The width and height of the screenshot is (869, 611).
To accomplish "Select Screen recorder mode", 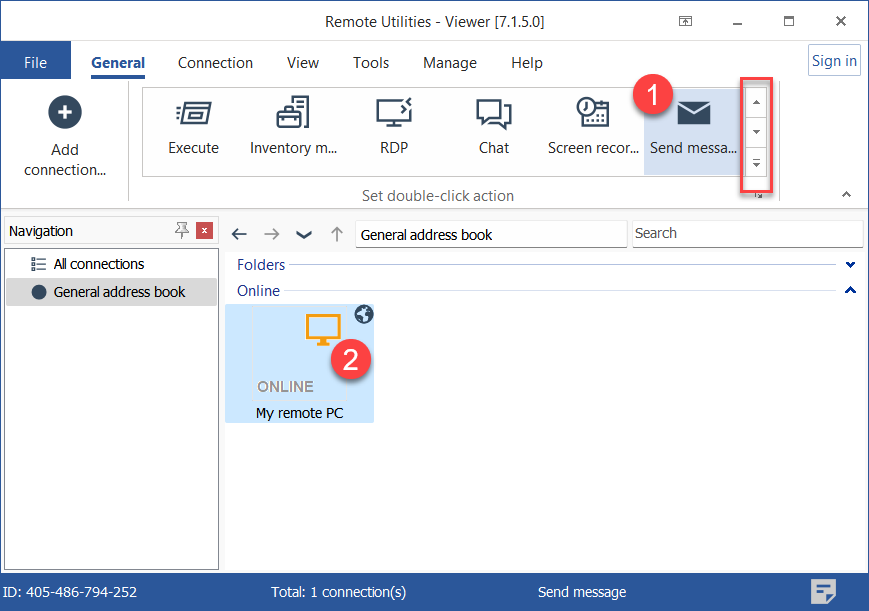I will click(x=593, y=129).
